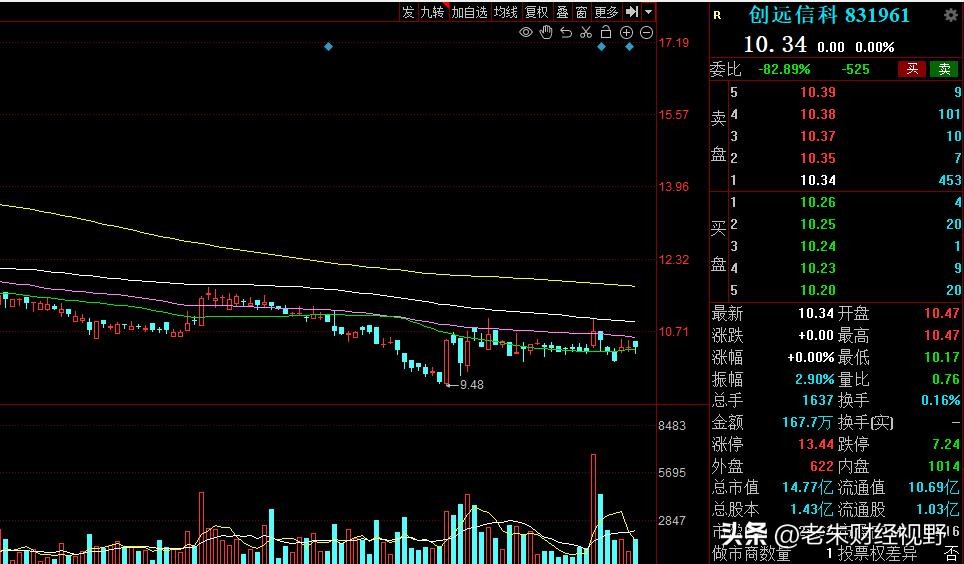Click the 窗 toolbar item
This screenshot has width=964, height=564.
(x=582, y=12)
